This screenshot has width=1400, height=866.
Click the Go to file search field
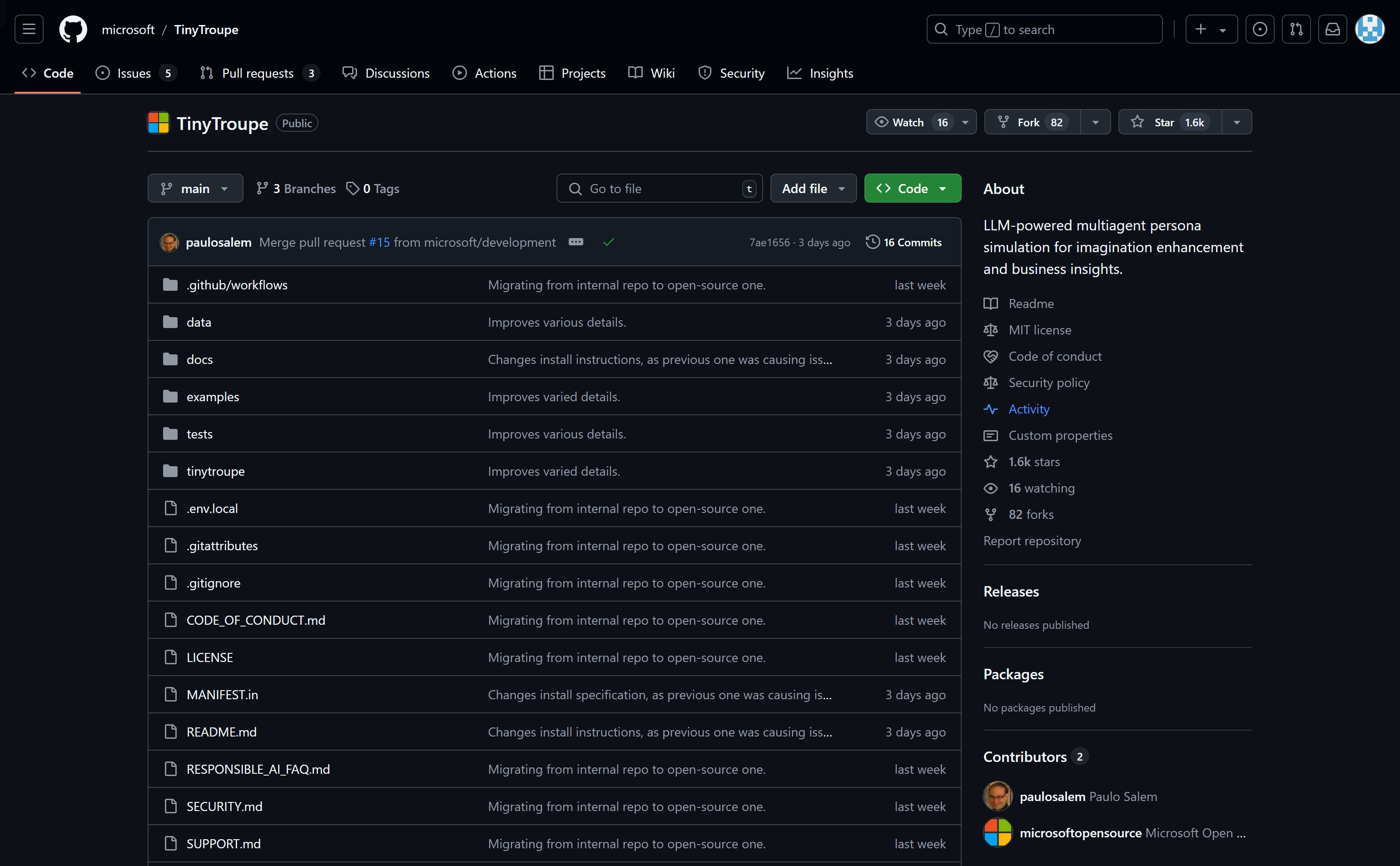[659, 189]
